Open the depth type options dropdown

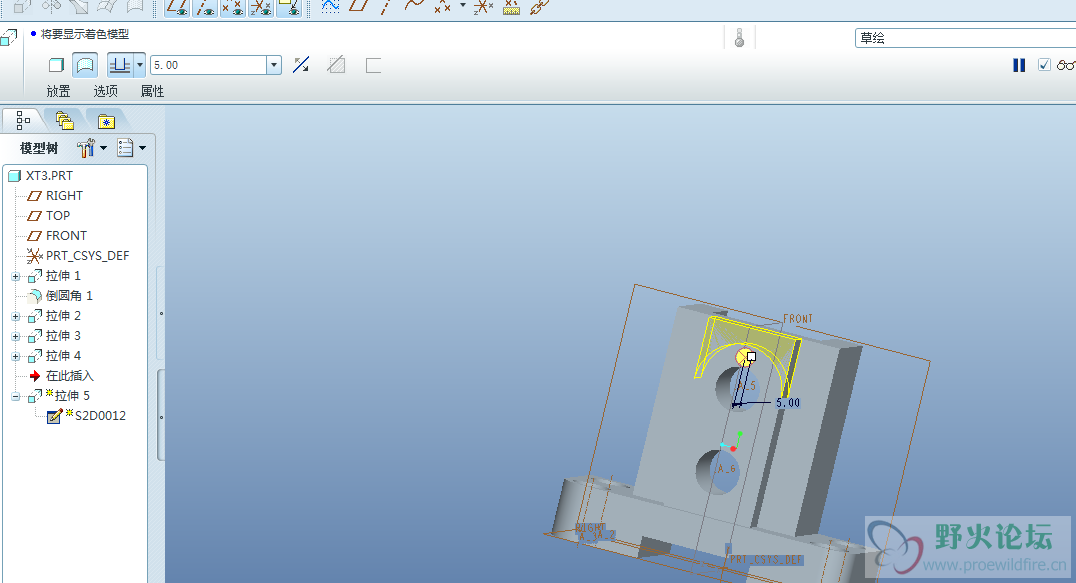click(139, 65)
